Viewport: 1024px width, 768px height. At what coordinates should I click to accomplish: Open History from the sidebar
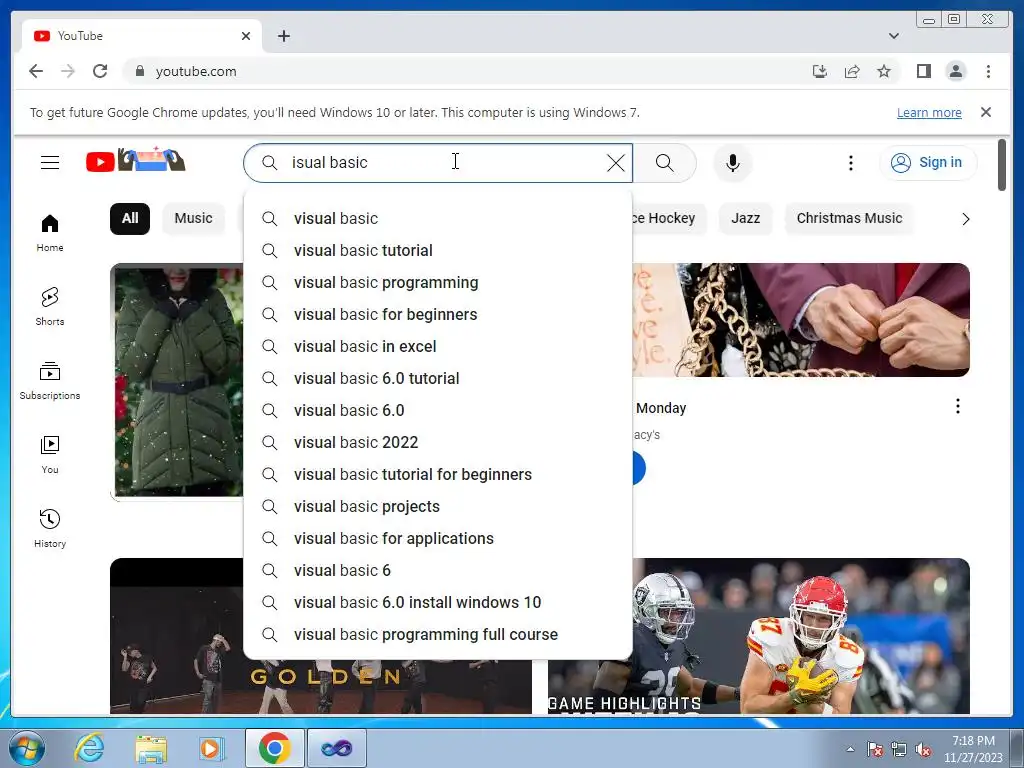(50, 528)
